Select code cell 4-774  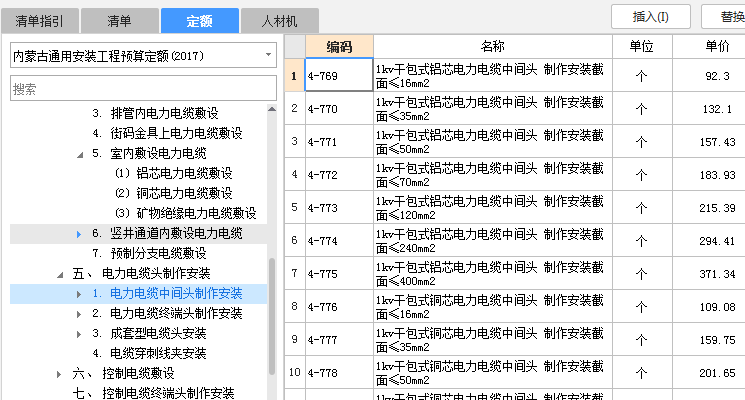point(339,240)
